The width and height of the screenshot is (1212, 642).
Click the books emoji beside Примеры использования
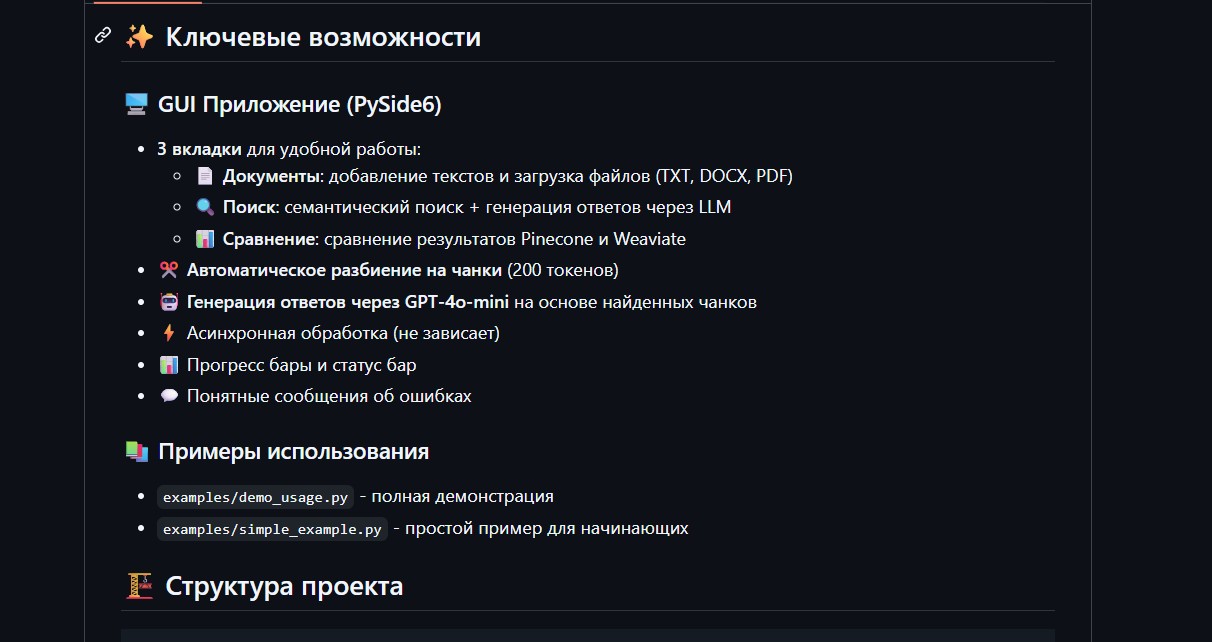(136, 452)
